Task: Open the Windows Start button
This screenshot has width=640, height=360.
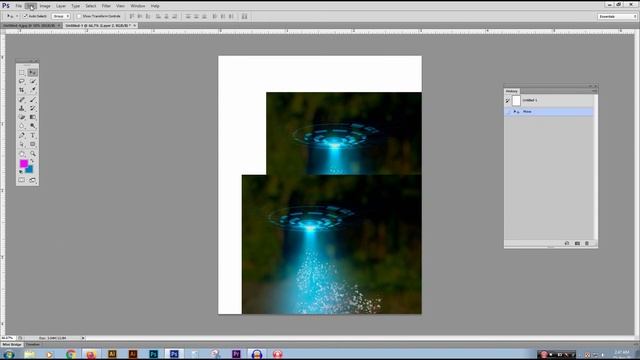Action: coord(8,354)
